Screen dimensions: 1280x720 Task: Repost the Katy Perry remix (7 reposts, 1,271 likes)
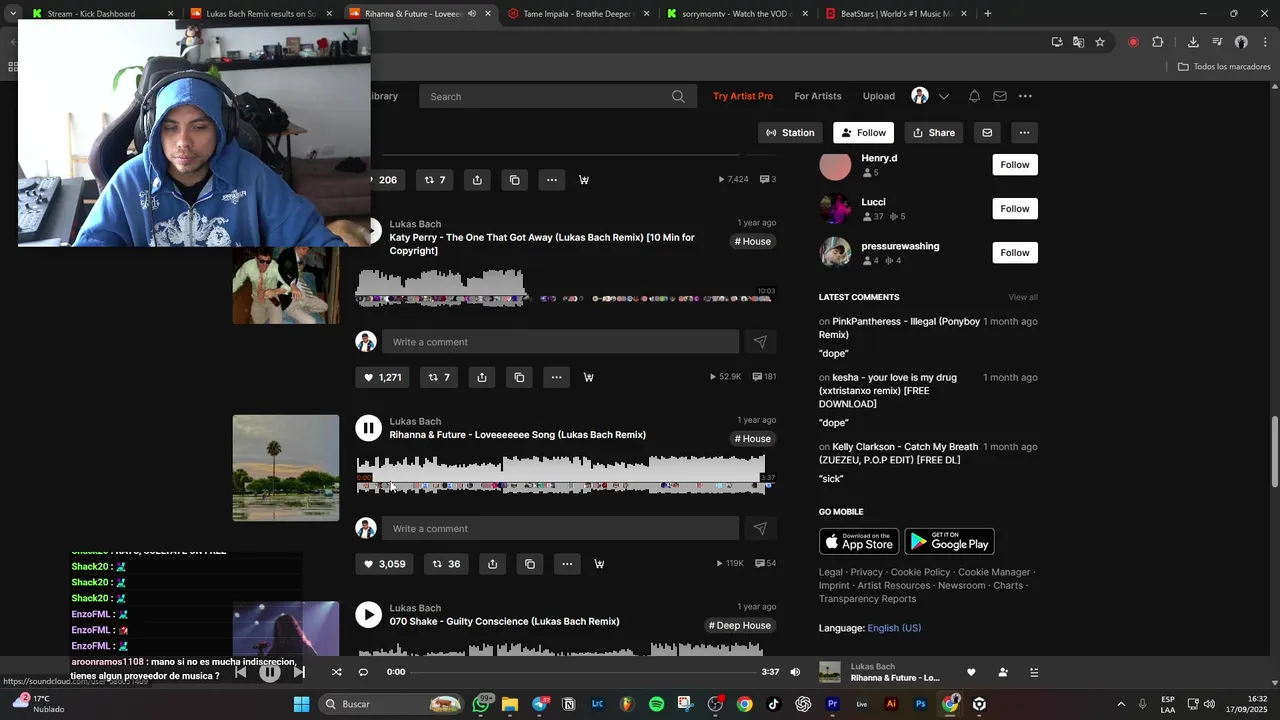point(439,377)
